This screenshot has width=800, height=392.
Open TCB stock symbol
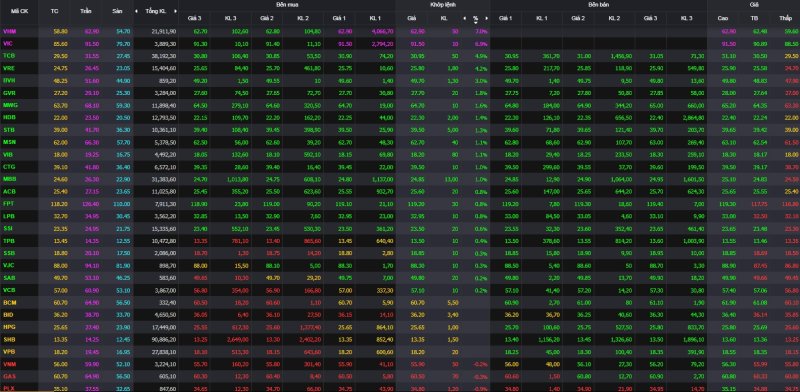[x=9, y=56]
